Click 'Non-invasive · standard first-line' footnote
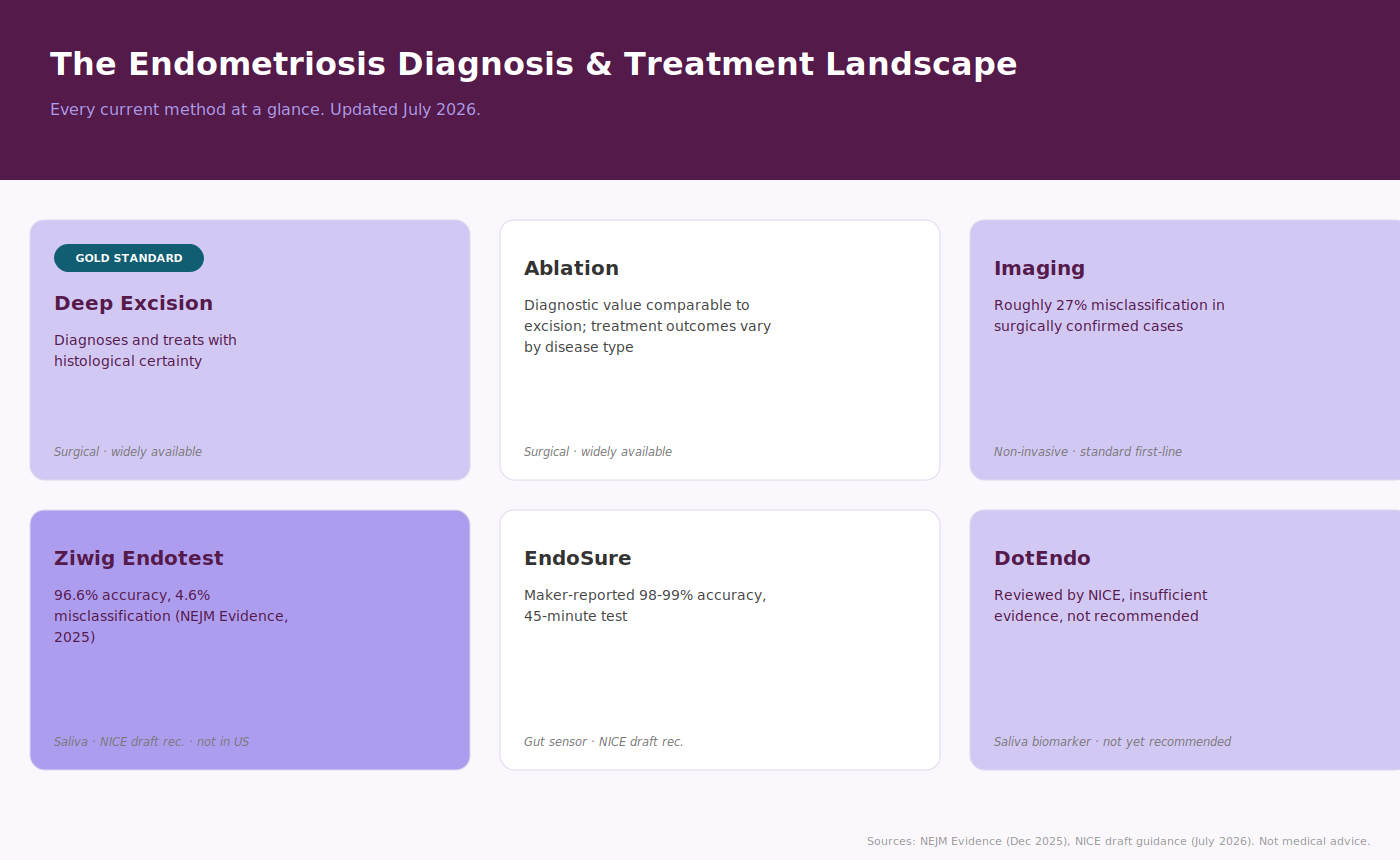 [1088, 452]
